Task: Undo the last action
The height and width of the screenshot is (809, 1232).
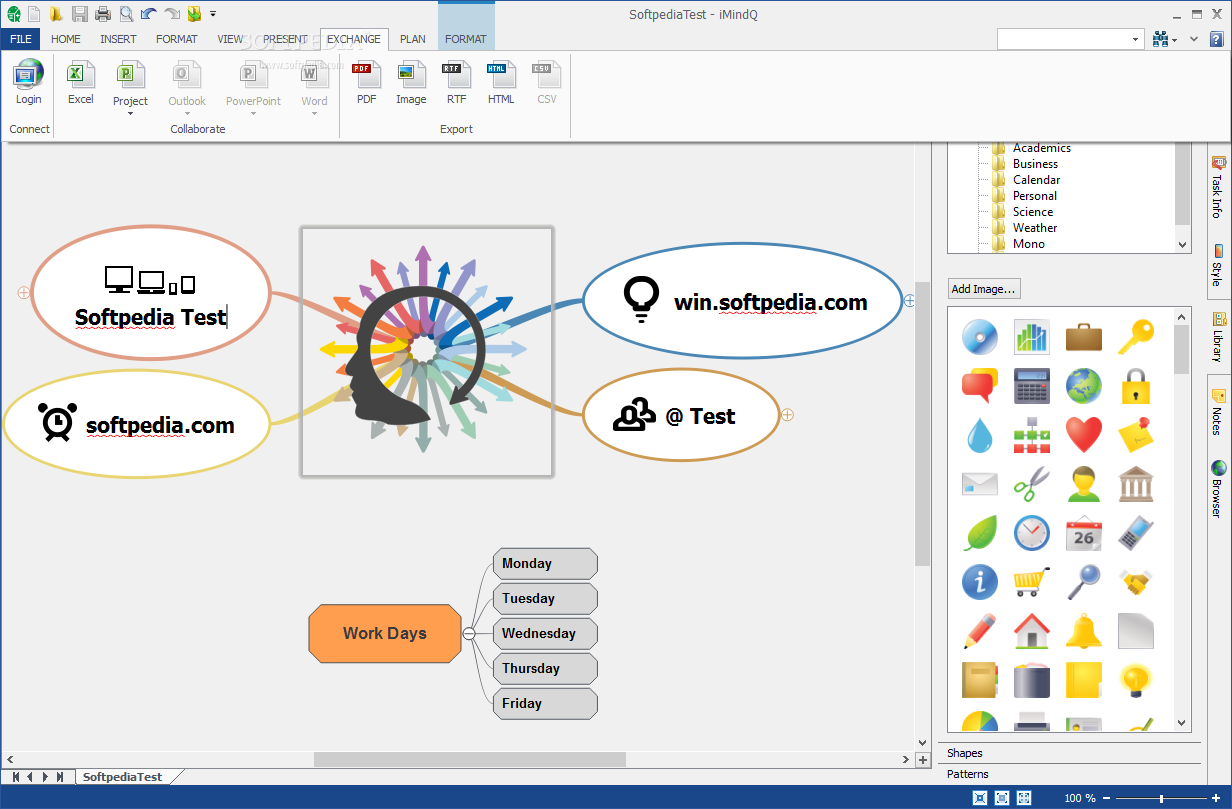Action: point(149,14)
